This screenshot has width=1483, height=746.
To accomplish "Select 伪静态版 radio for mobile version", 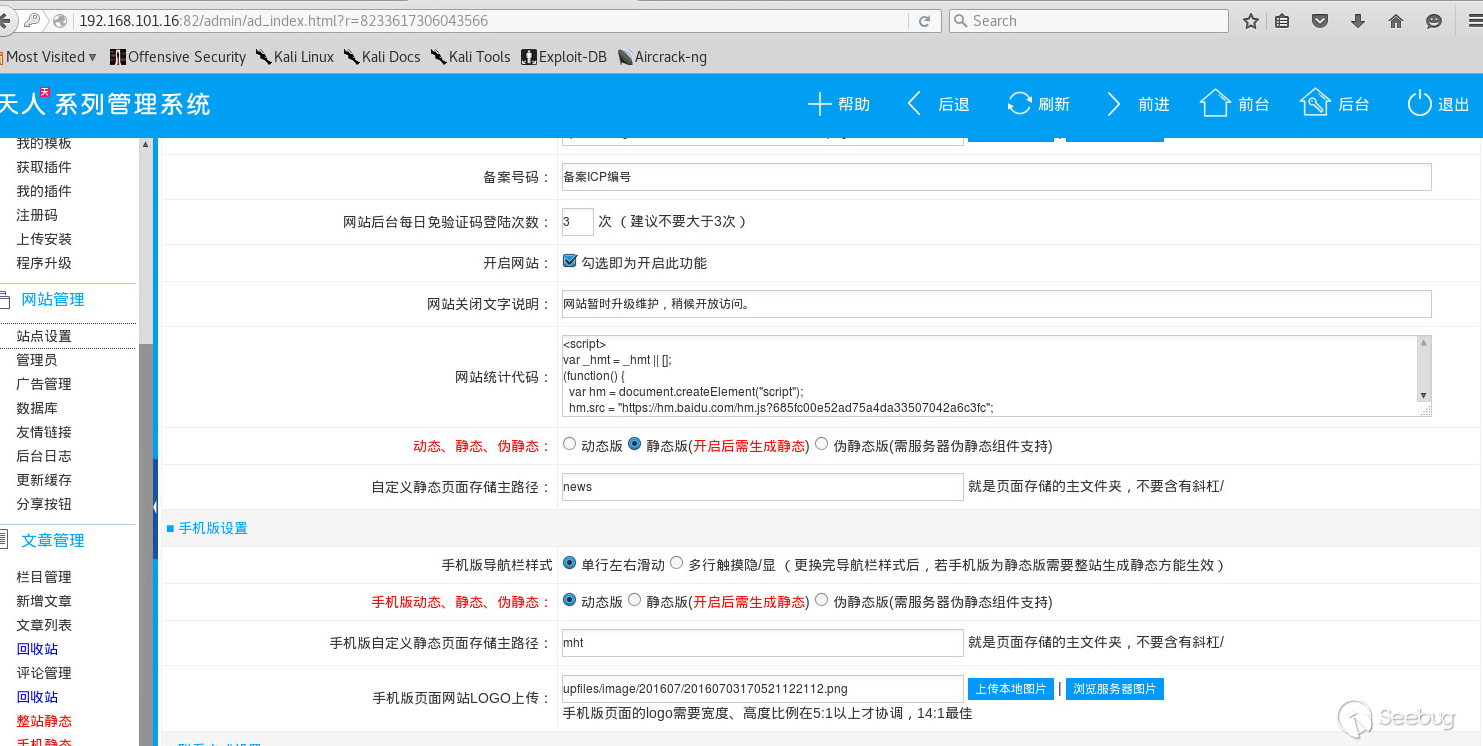I will (x=822, y=600).
